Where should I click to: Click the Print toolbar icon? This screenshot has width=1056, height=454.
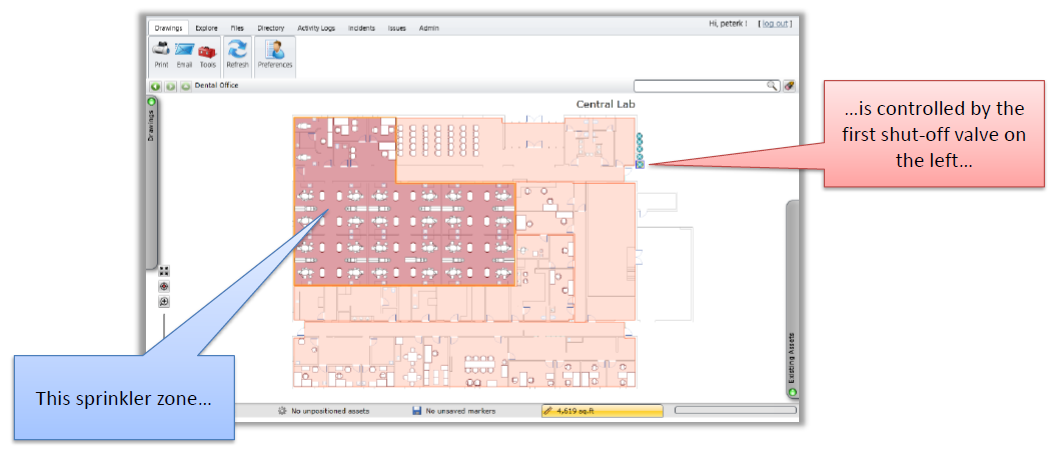click(x=161, y=50)
